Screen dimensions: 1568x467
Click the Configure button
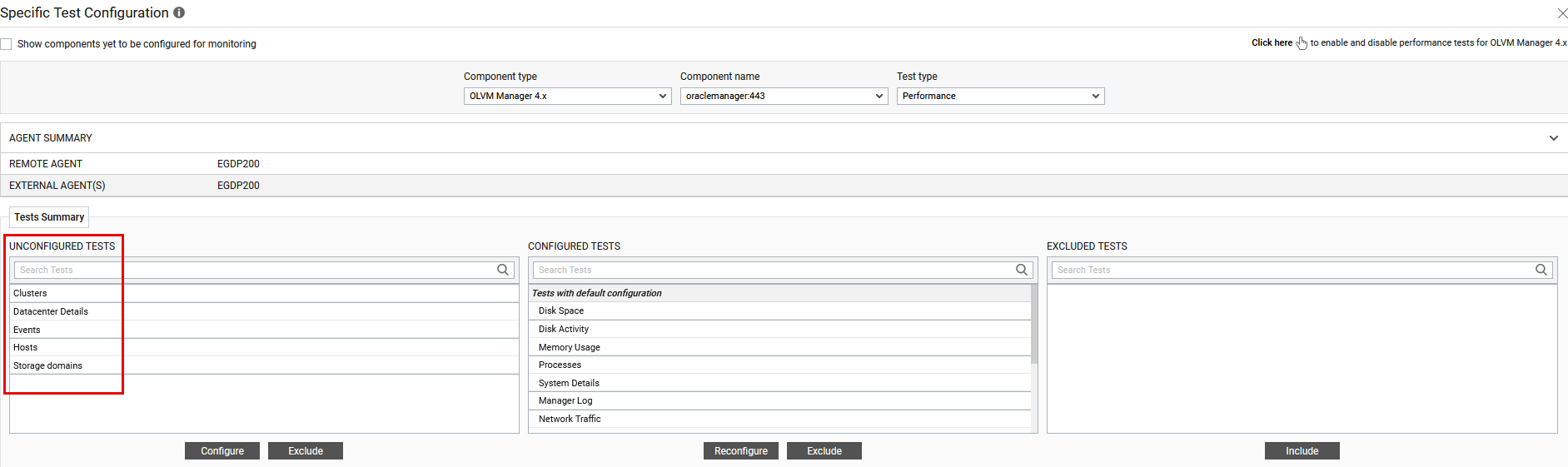click(222, 451)
